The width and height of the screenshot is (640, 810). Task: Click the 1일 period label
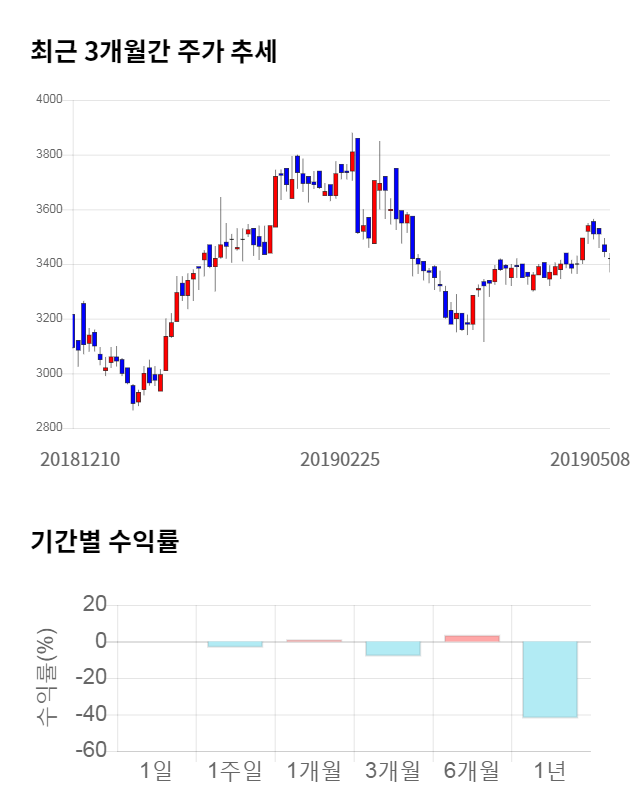click(x=157, y=771)
